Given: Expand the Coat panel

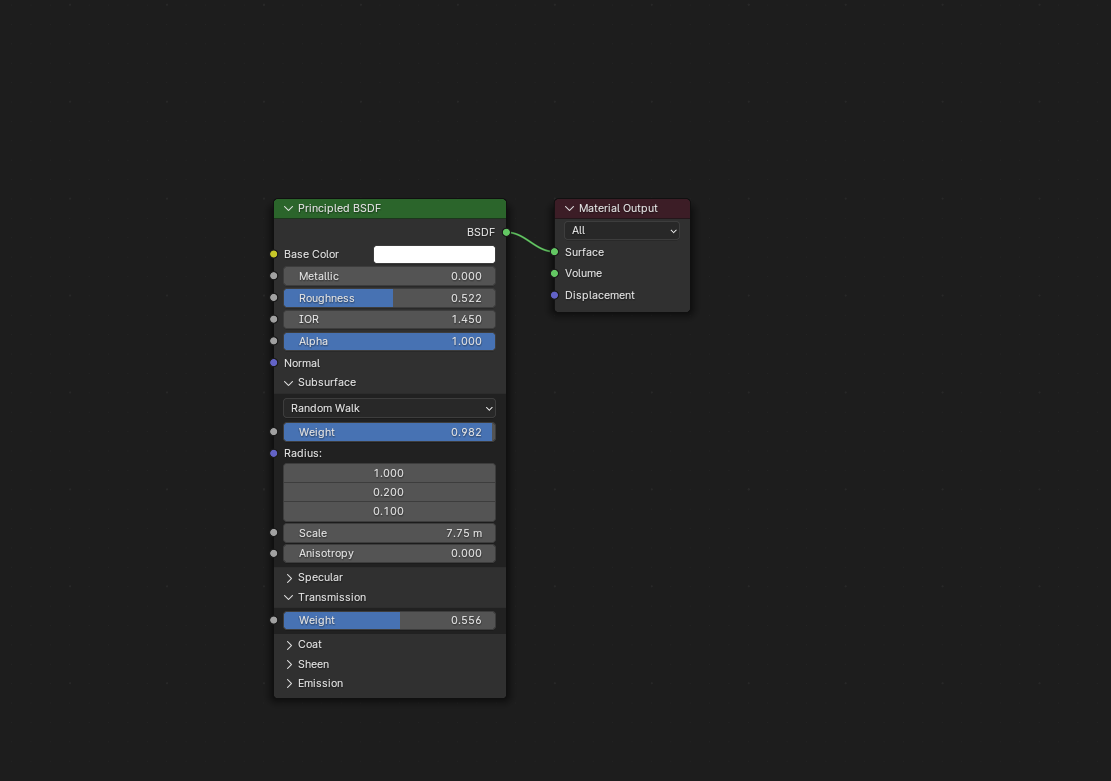Looking at the screenshot, I should tap(288, 645).
